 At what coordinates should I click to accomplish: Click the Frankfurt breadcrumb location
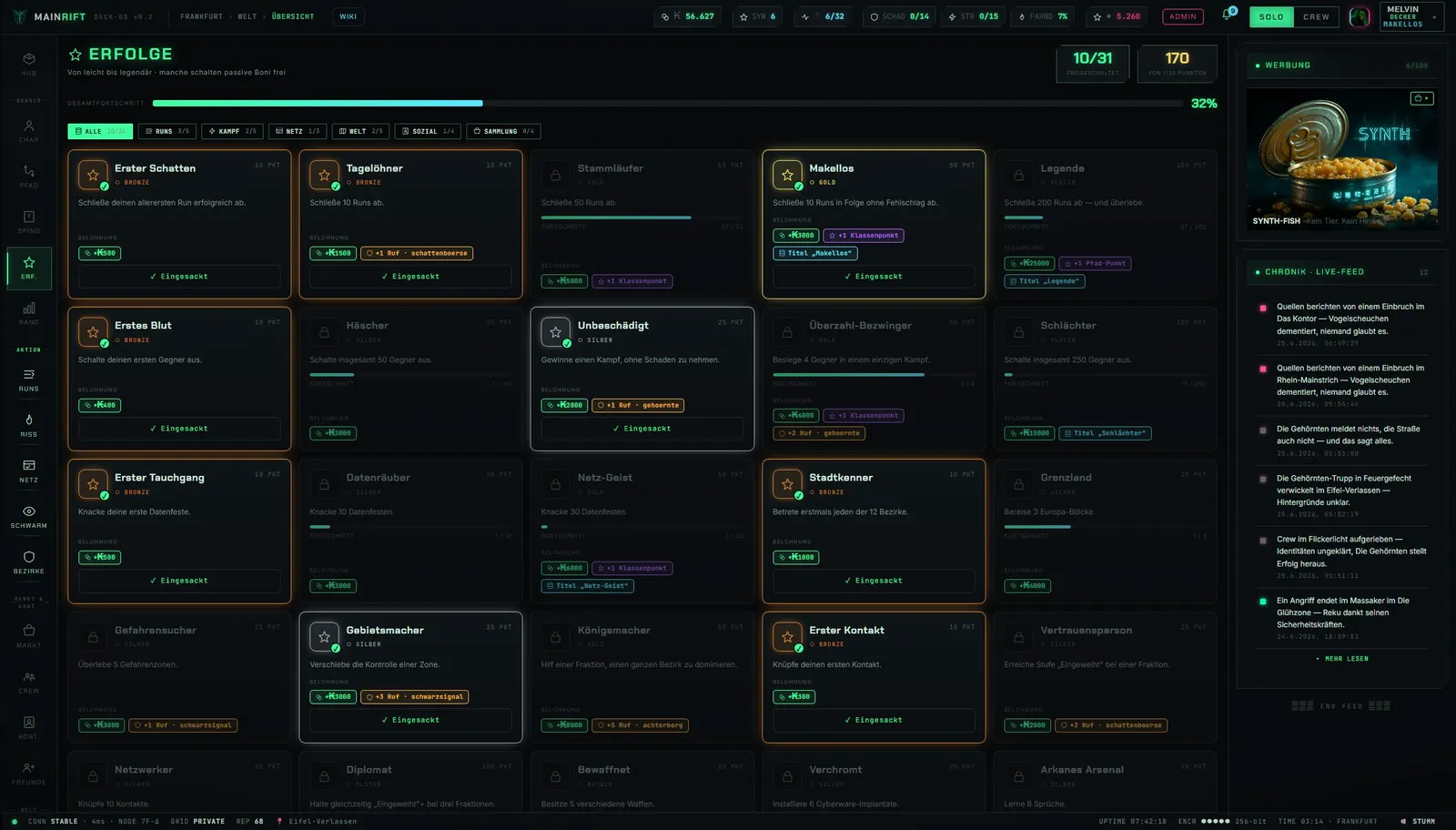pyautogui.click(x=201, y=16)
